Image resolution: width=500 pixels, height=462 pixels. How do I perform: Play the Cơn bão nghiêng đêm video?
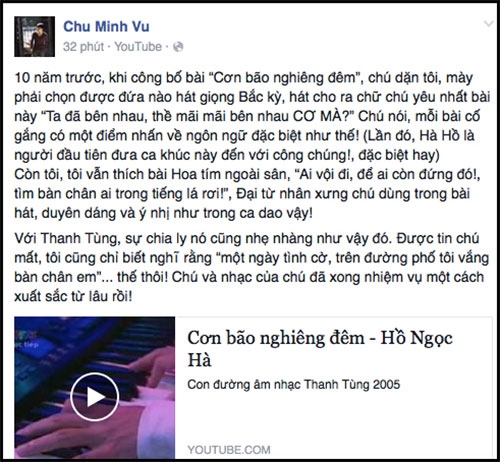tap(94, 397)
